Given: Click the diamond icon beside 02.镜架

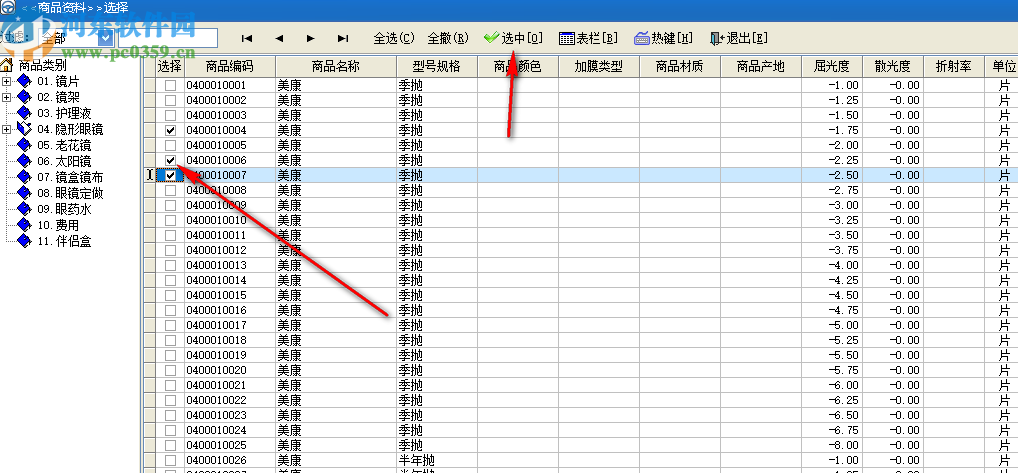Looking at the screenshot, I should 24,97.
